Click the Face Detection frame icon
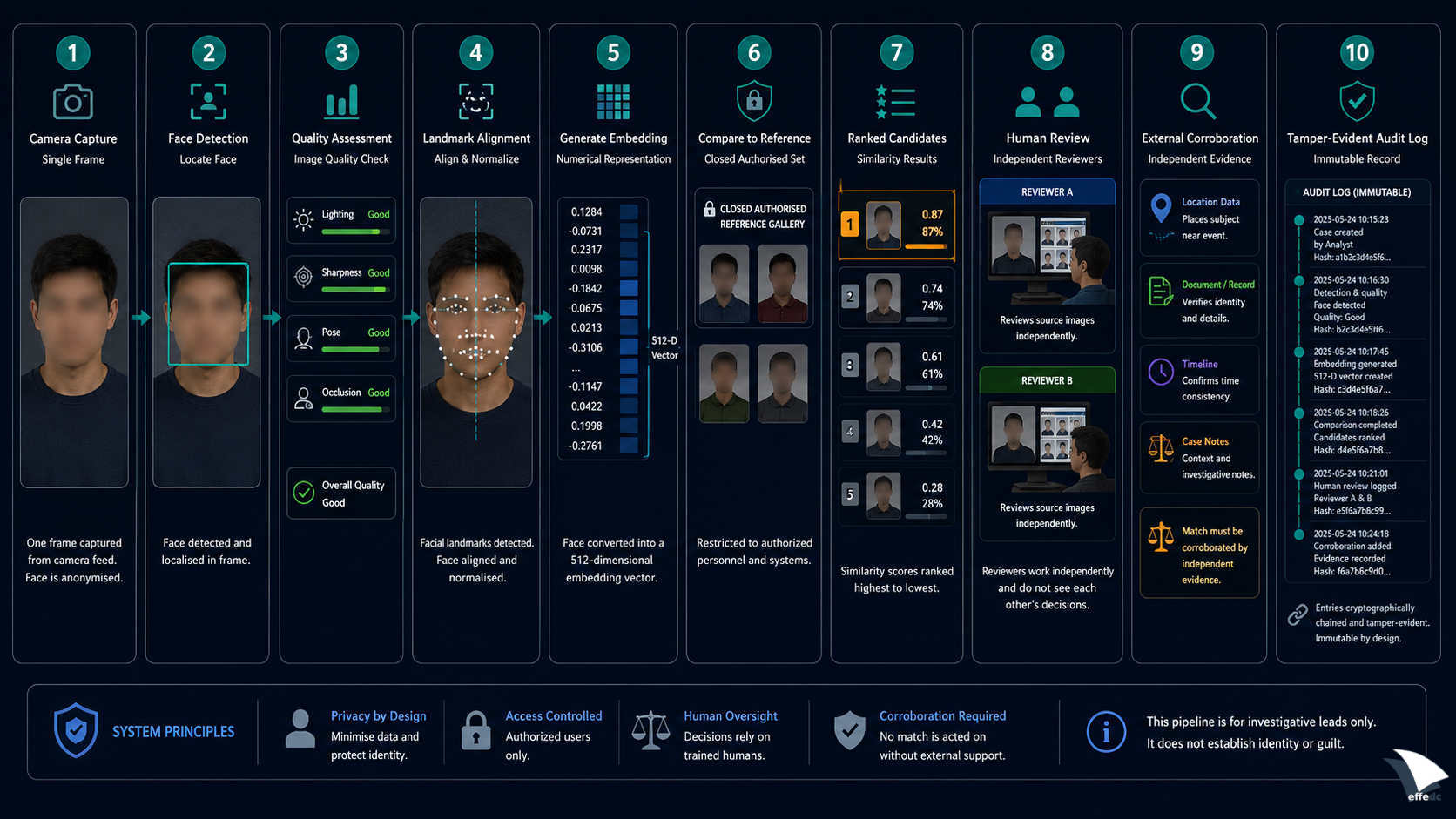 [x=208, y=102]
